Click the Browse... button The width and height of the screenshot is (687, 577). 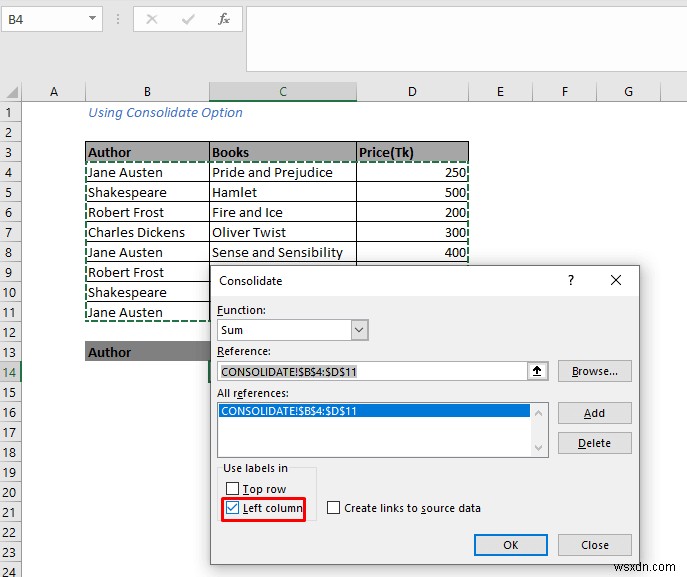click(x=595, y=371)
